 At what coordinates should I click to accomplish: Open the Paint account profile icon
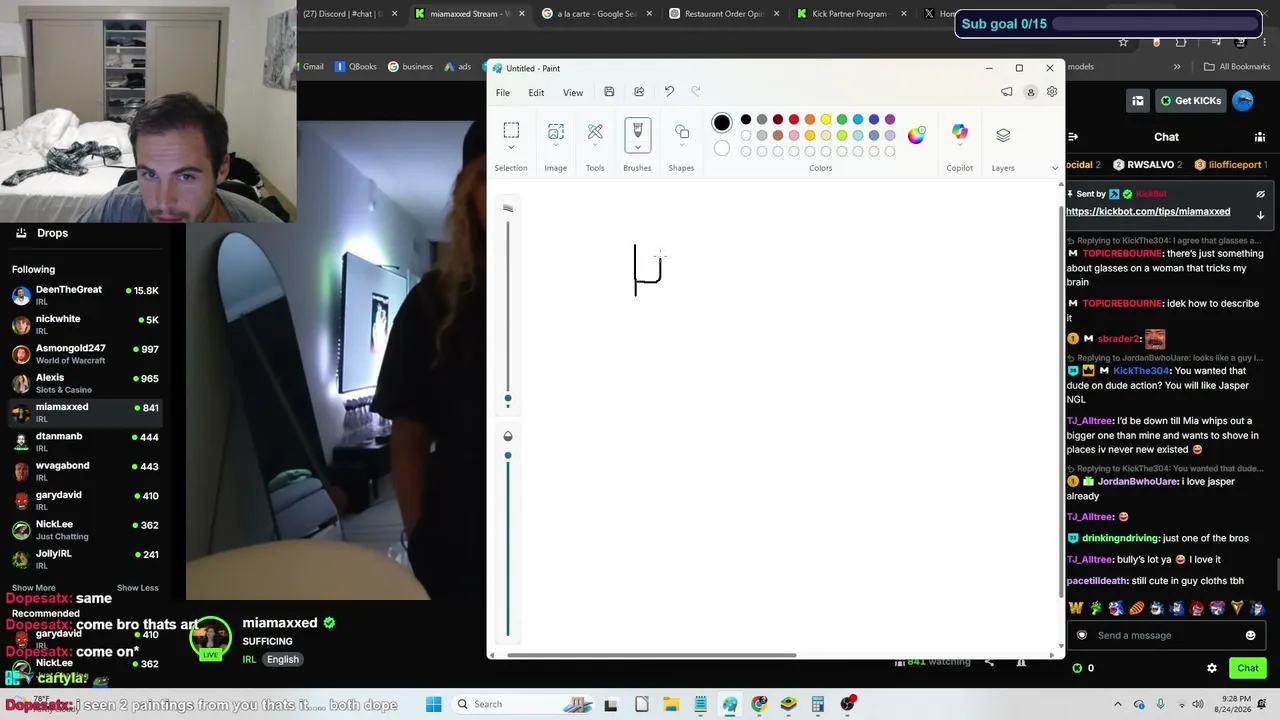coord(1030,92)
